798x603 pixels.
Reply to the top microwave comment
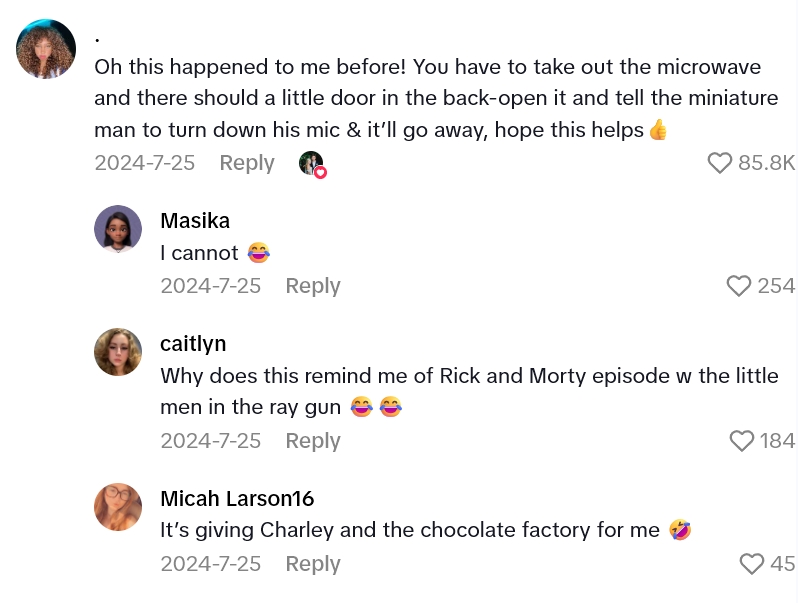pyautogui.click(x=247, y=163)
